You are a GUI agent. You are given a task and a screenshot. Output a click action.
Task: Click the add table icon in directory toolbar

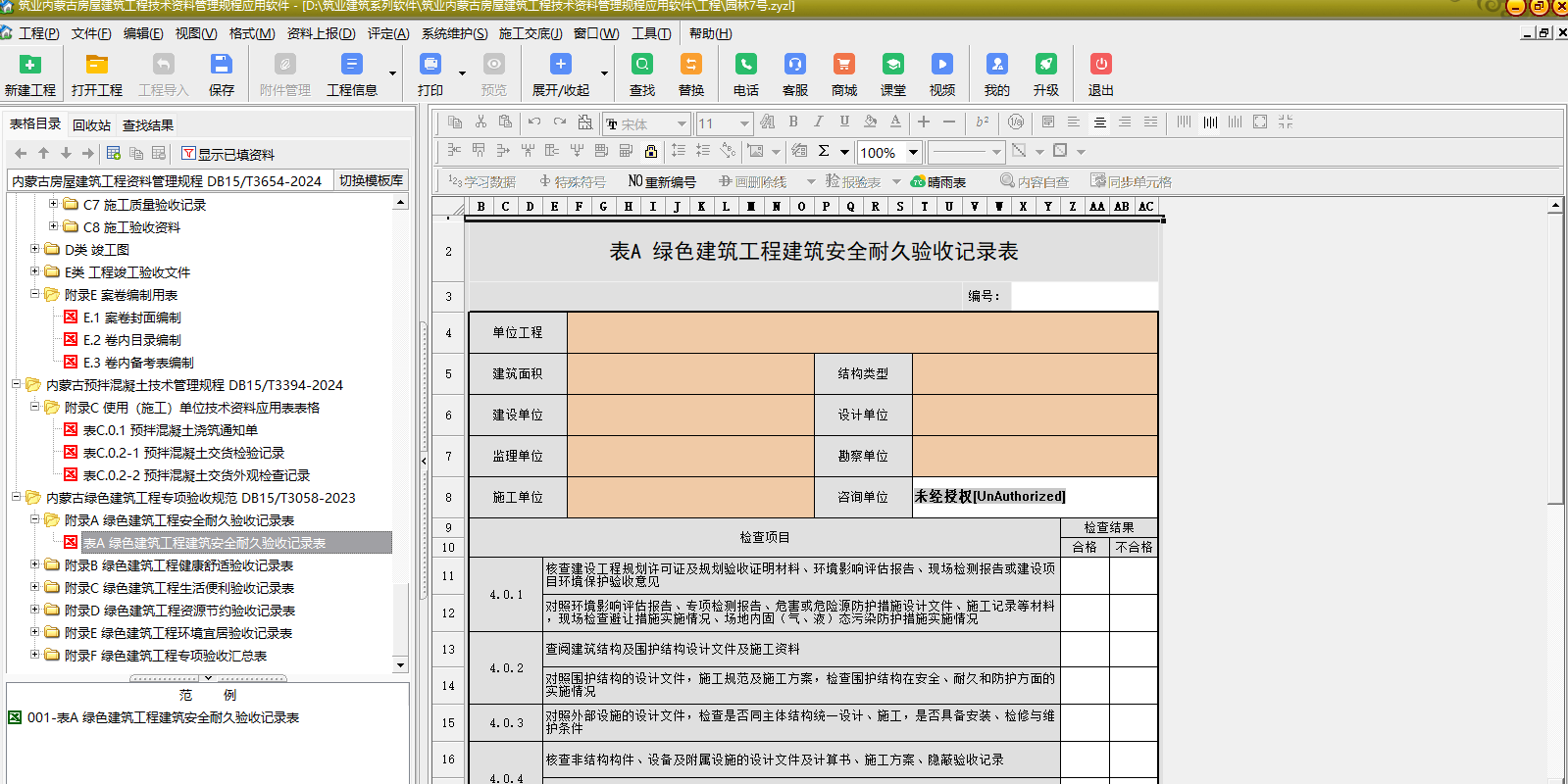pyautogui.click(x=114, y=154)
